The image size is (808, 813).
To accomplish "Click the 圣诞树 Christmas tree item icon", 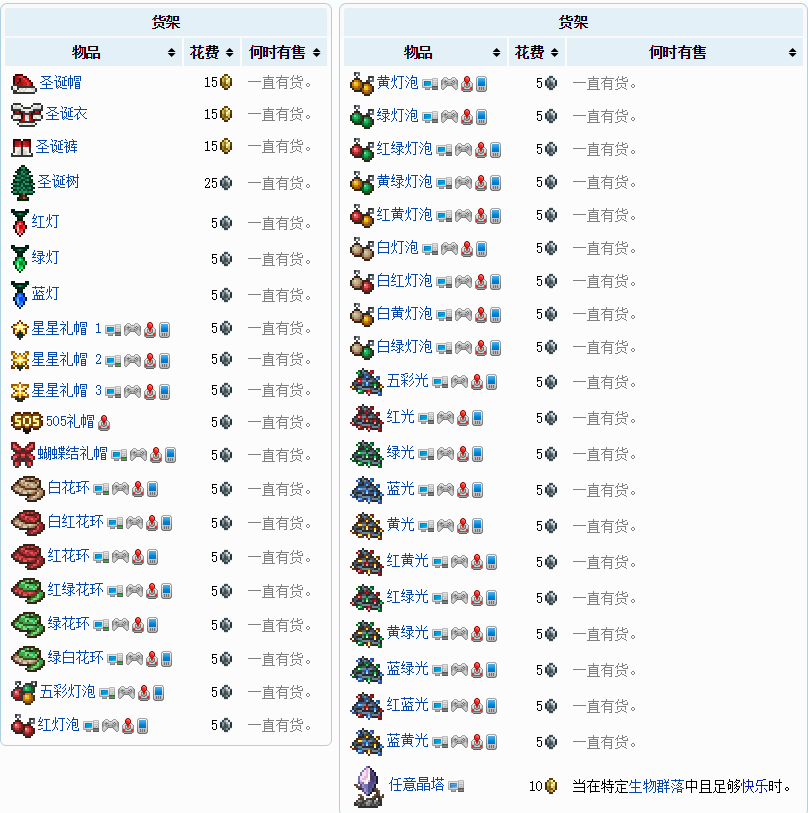I will point(23,183).
